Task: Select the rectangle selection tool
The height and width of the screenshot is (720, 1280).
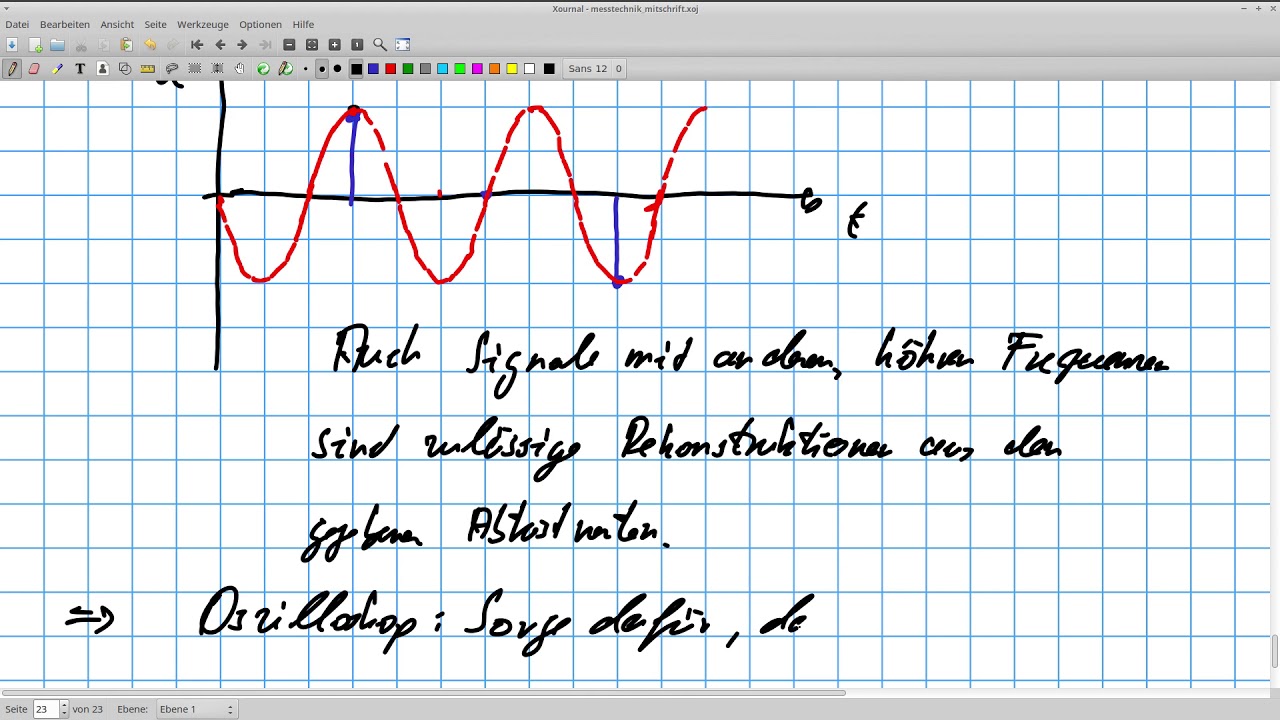Action: (x=194, y=69)
